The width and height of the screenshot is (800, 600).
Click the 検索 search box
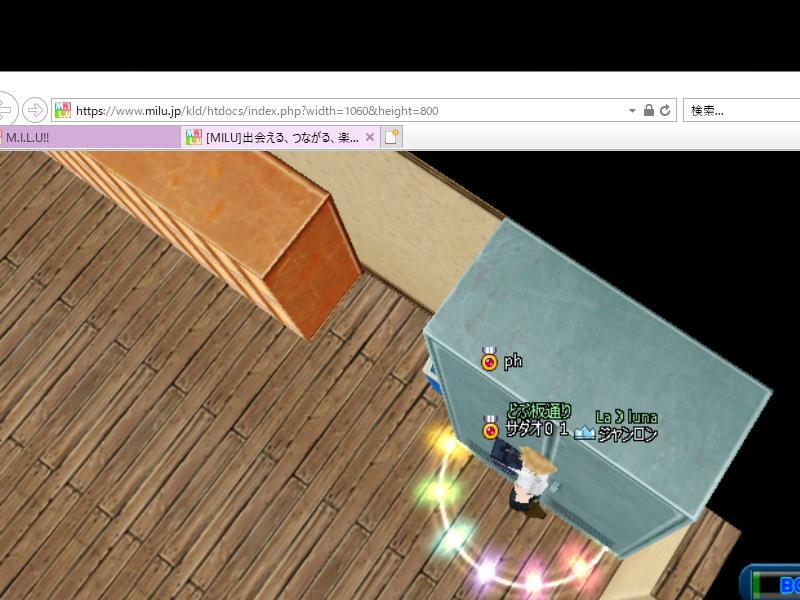pyautogui.click(x=742, y=110)
